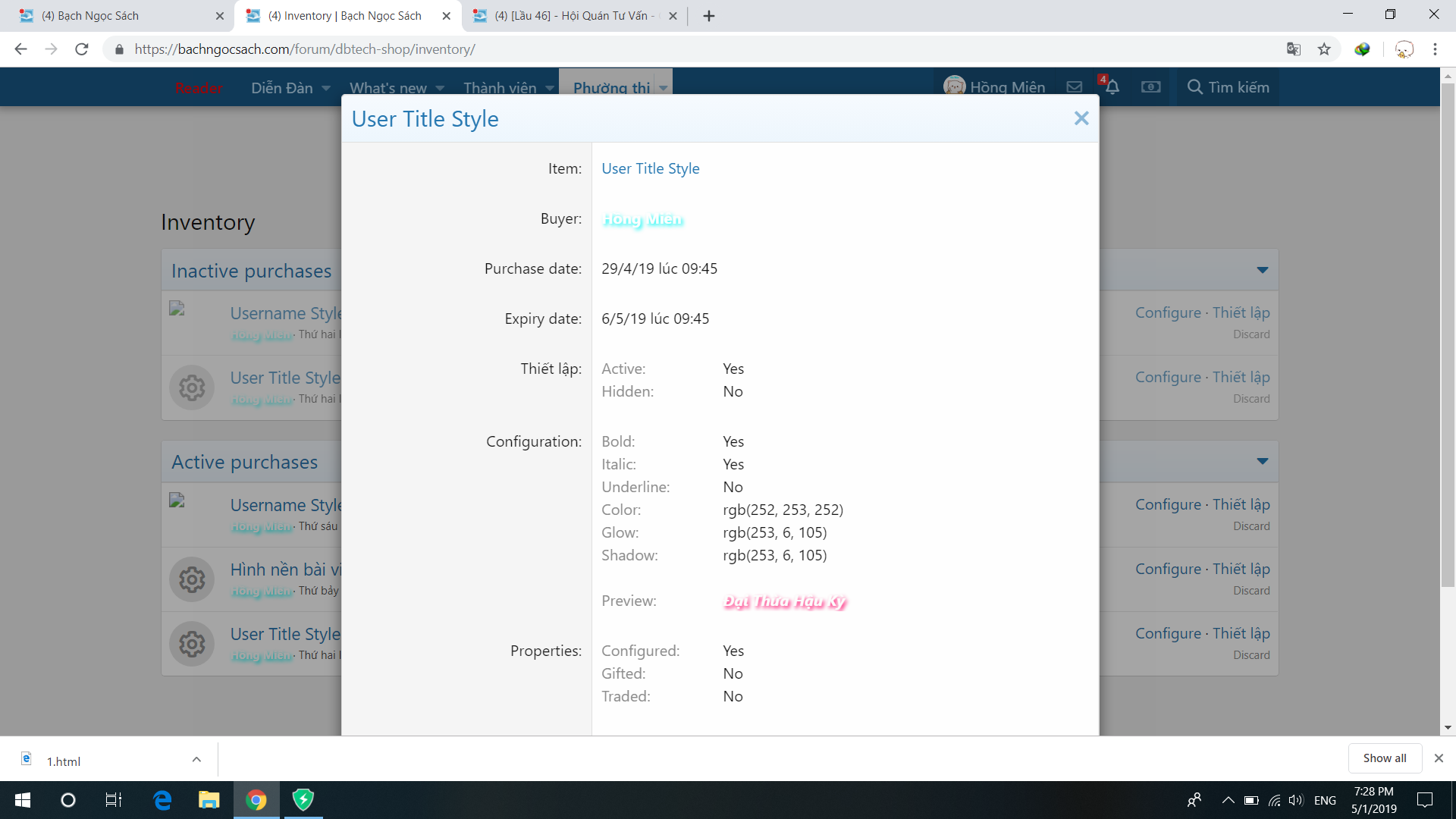The image size is (1456, 819).
Task: Click the Google Translate icon in address bar
Action: coord(1294,49)
